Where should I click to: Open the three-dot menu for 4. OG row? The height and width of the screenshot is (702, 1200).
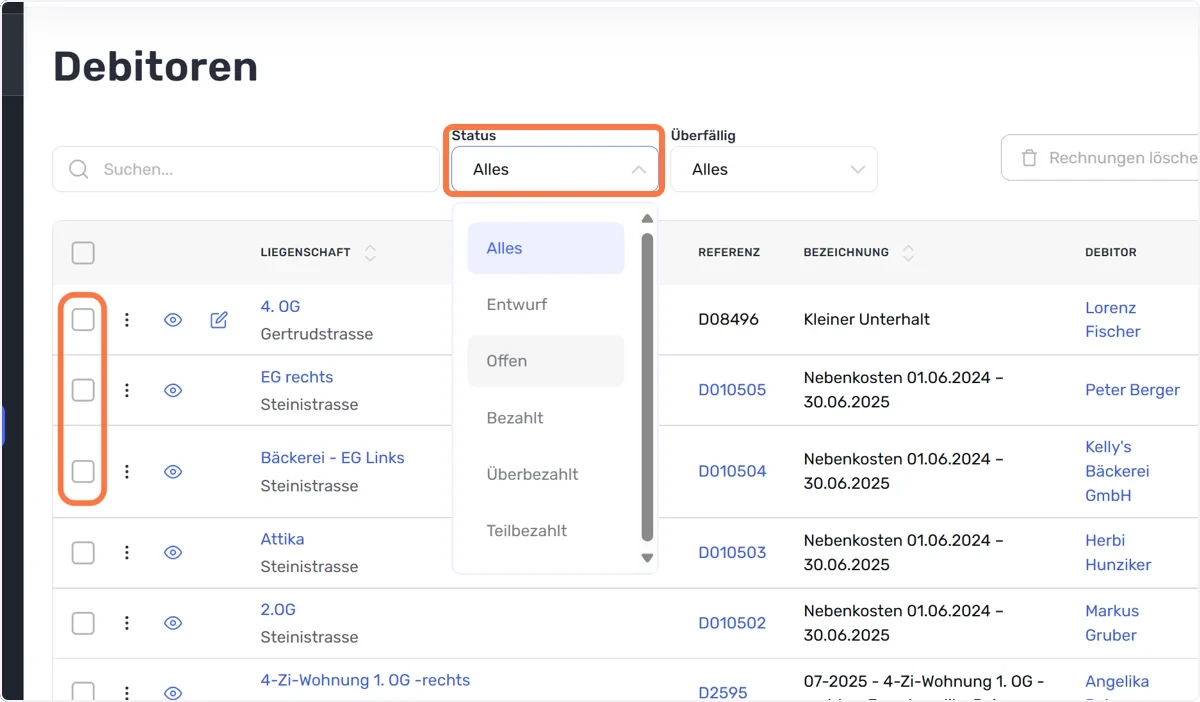tap(127, 320)
